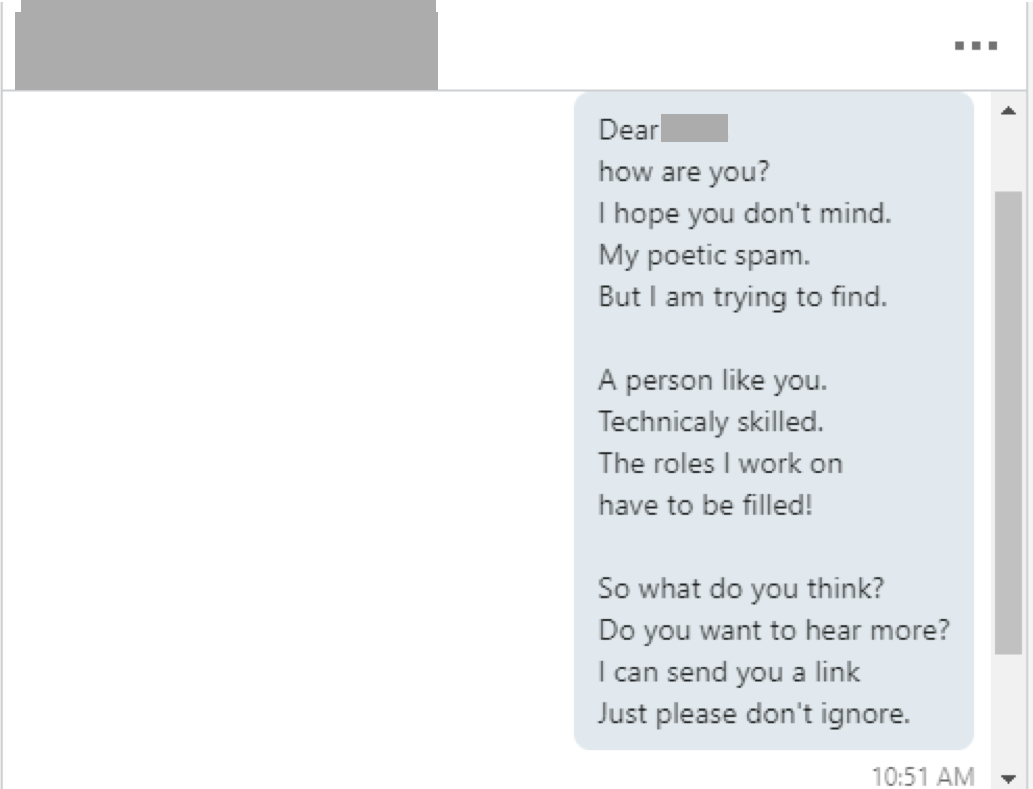The image size is (1033, 789).
Task: Click the "I hope you don't mind." text
Action: coord(744,213)
